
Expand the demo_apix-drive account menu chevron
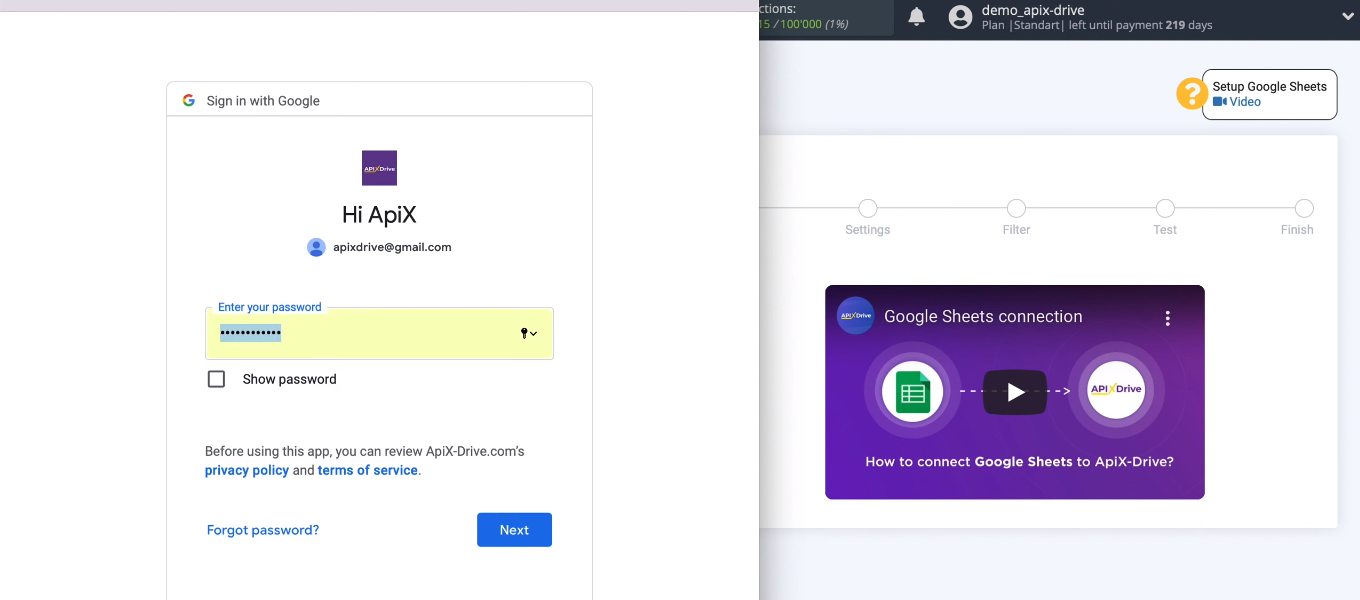1348,16
